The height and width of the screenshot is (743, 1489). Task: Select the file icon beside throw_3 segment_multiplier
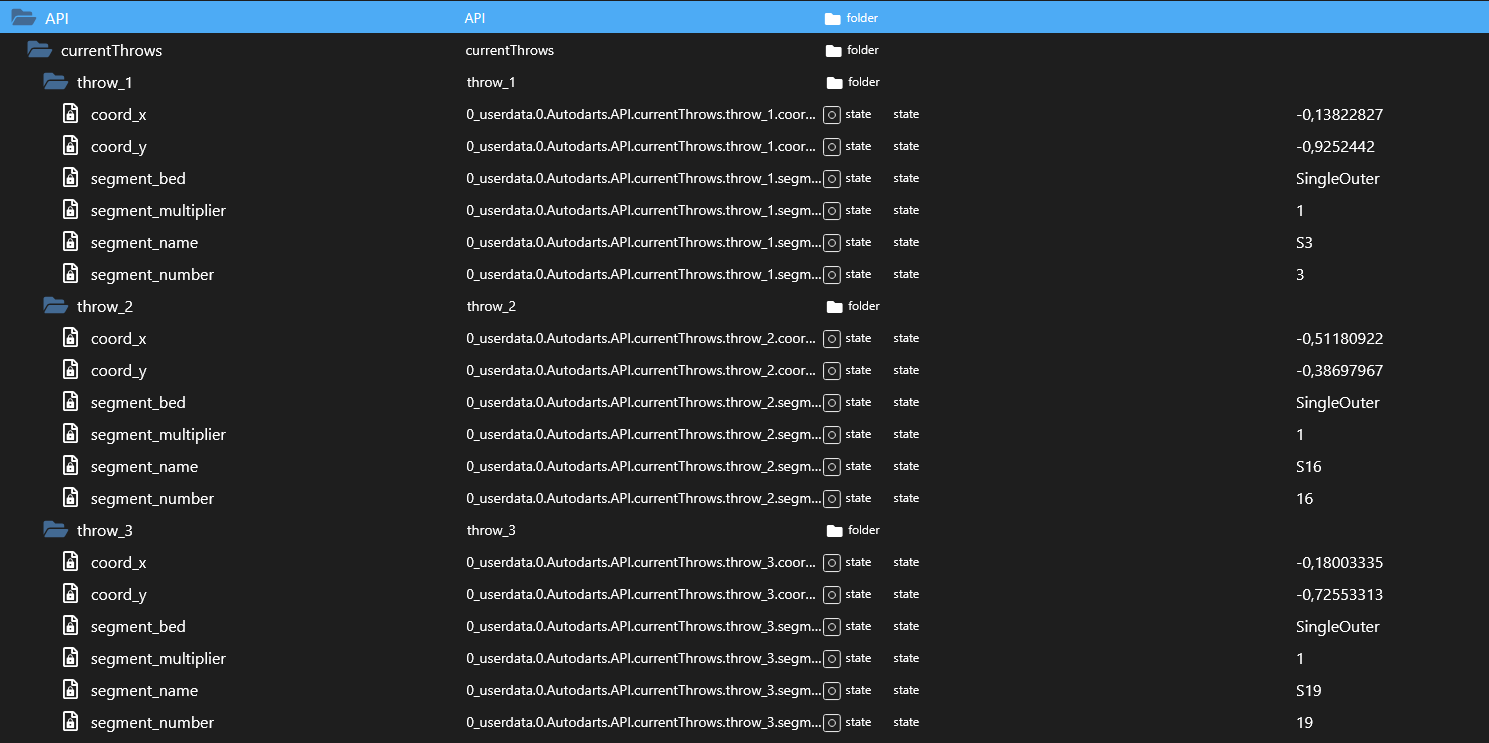[70, 658]
